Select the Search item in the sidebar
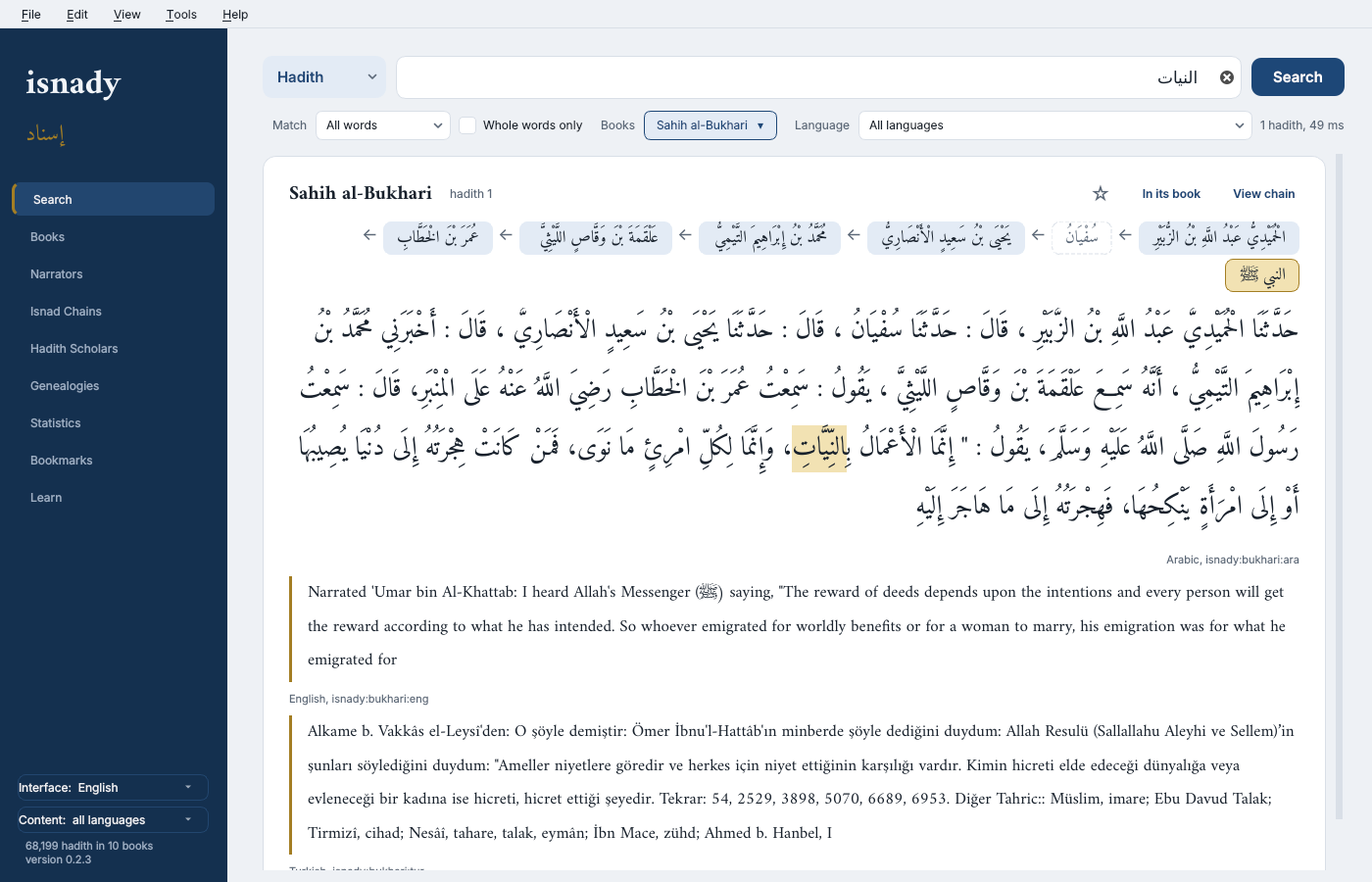The image size is (1372, 882). tap(114, 199)
